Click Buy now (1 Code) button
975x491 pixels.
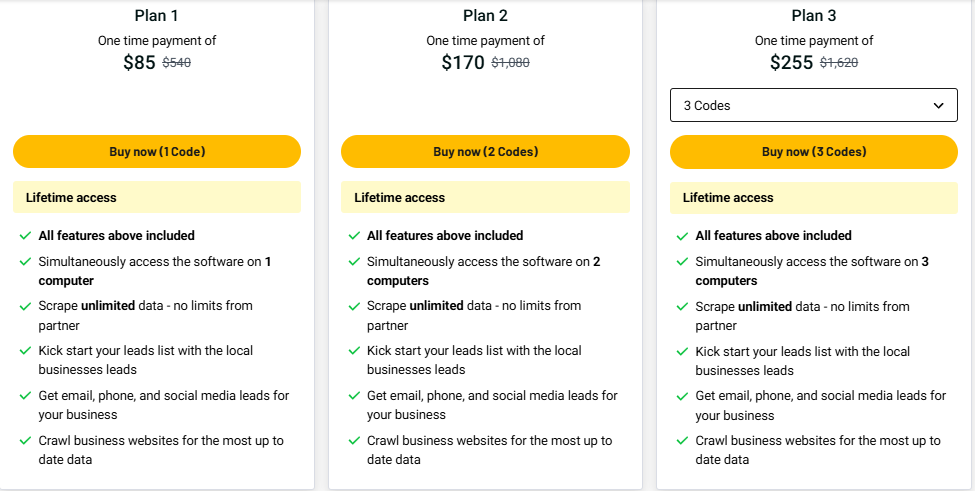point(157,152)
